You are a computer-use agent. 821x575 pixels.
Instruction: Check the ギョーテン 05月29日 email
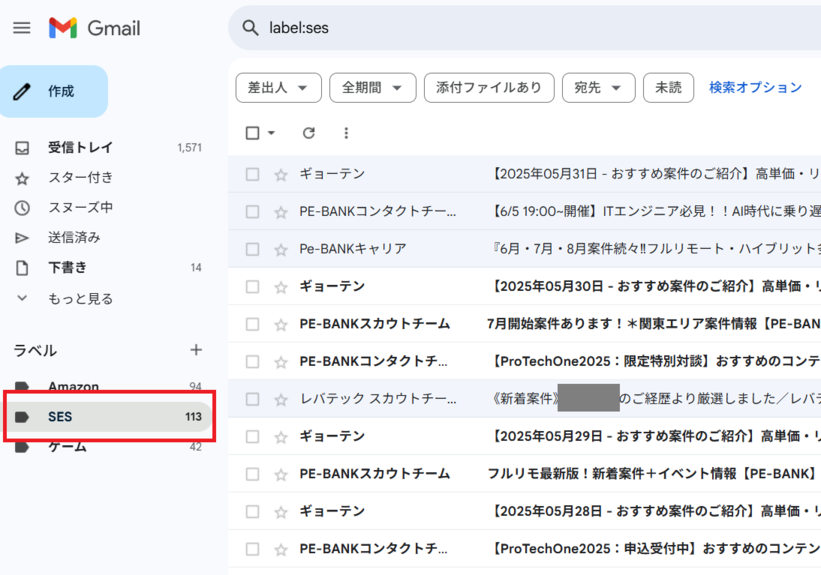point(252,436)
